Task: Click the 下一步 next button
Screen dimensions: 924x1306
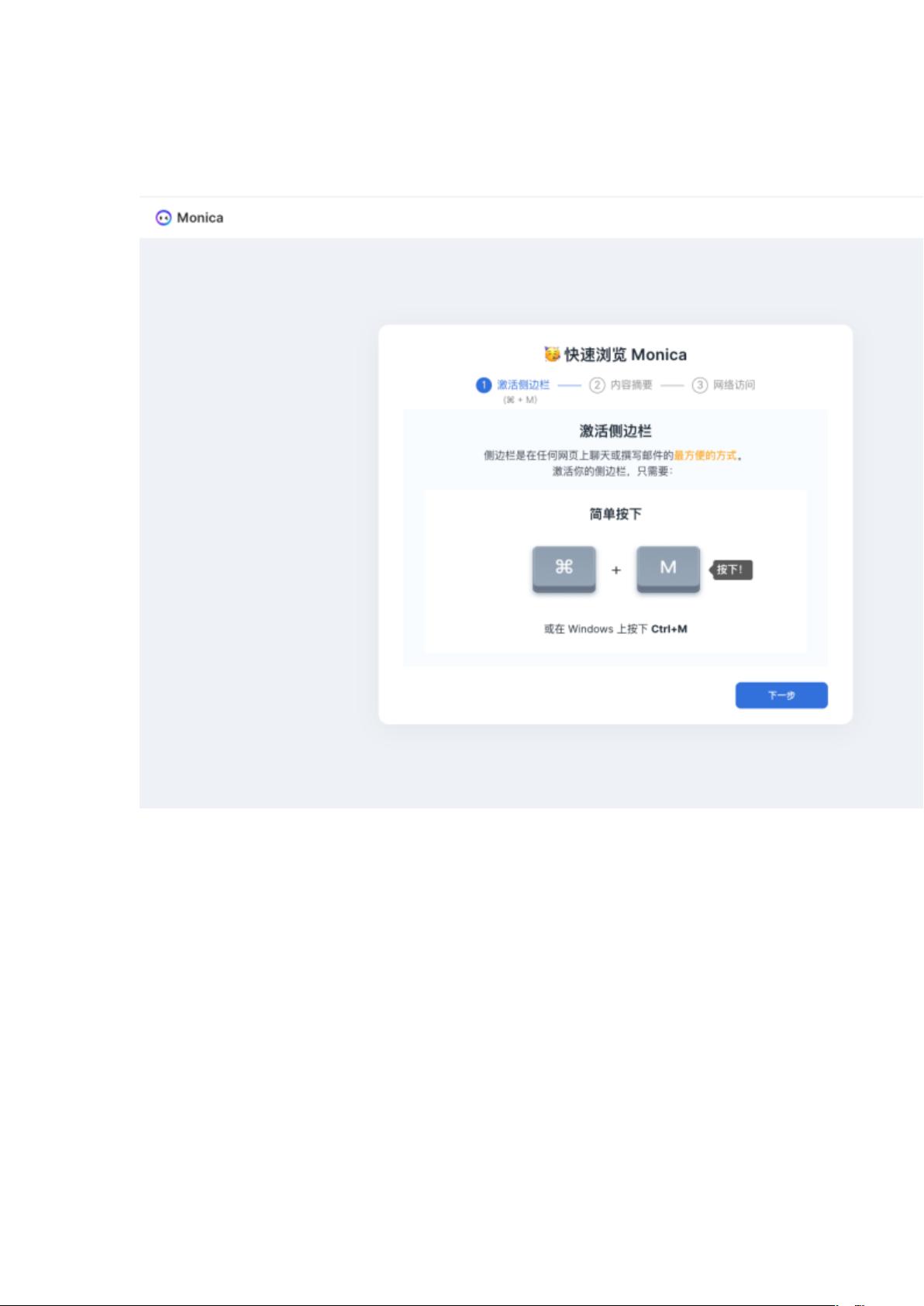Action: pyautogui.click(x=781, y=695)
